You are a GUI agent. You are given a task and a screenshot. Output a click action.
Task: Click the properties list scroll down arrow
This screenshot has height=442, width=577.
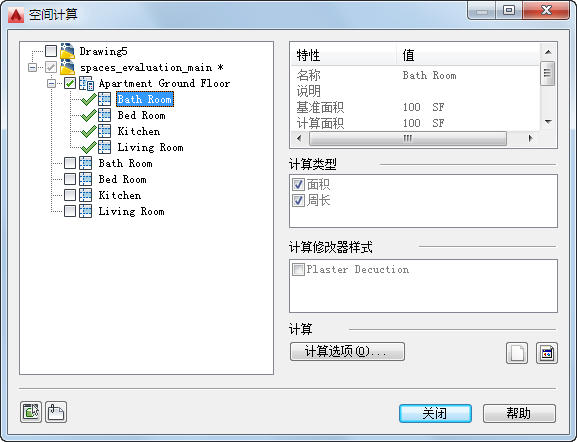click(548, 122)
